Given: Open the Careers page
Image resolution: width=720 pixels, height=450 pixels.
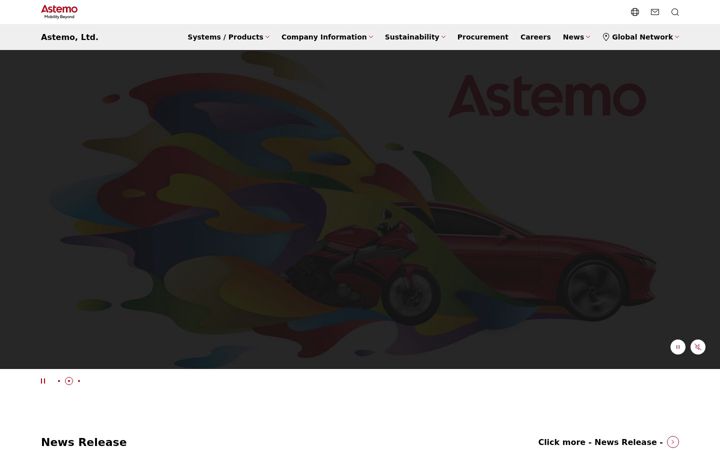Looking at the screenshot, I should 535,37.
